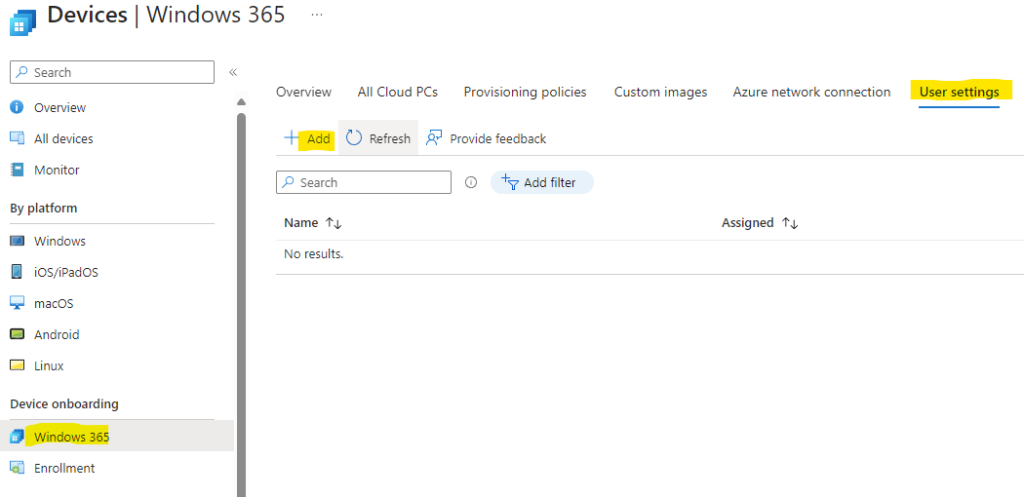The height and width of the screenshot is (497, 1024).
Task: Switch to the All Cloud PCs tab
Action: (x=398, y=92)
